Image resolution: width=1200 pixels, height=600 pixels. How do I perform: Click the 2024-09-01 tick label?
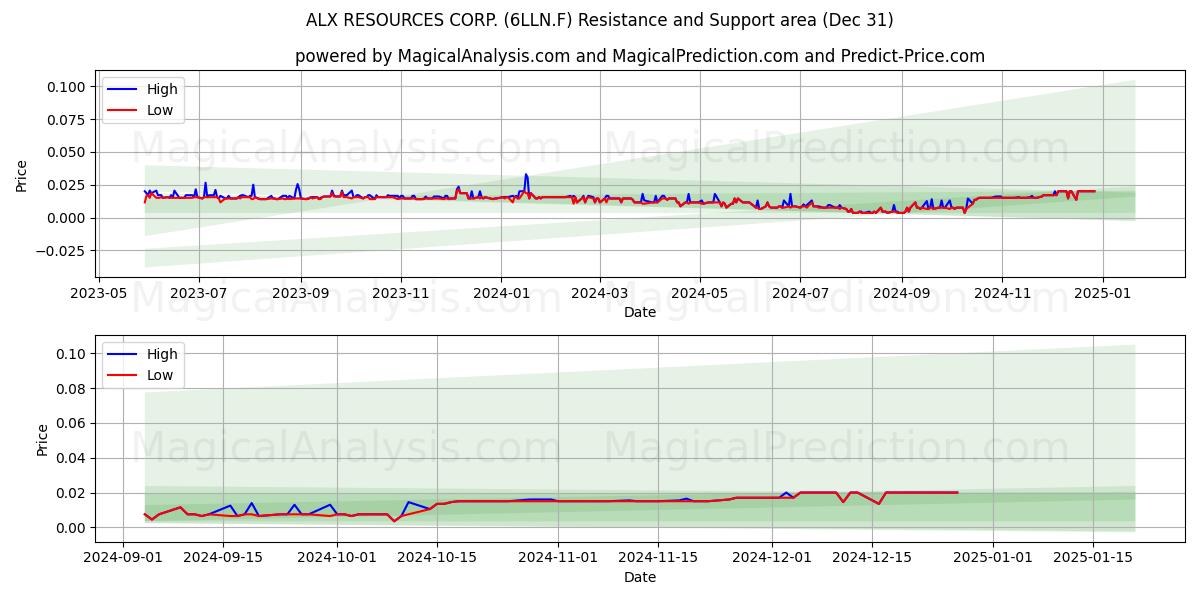coord(124,559)
